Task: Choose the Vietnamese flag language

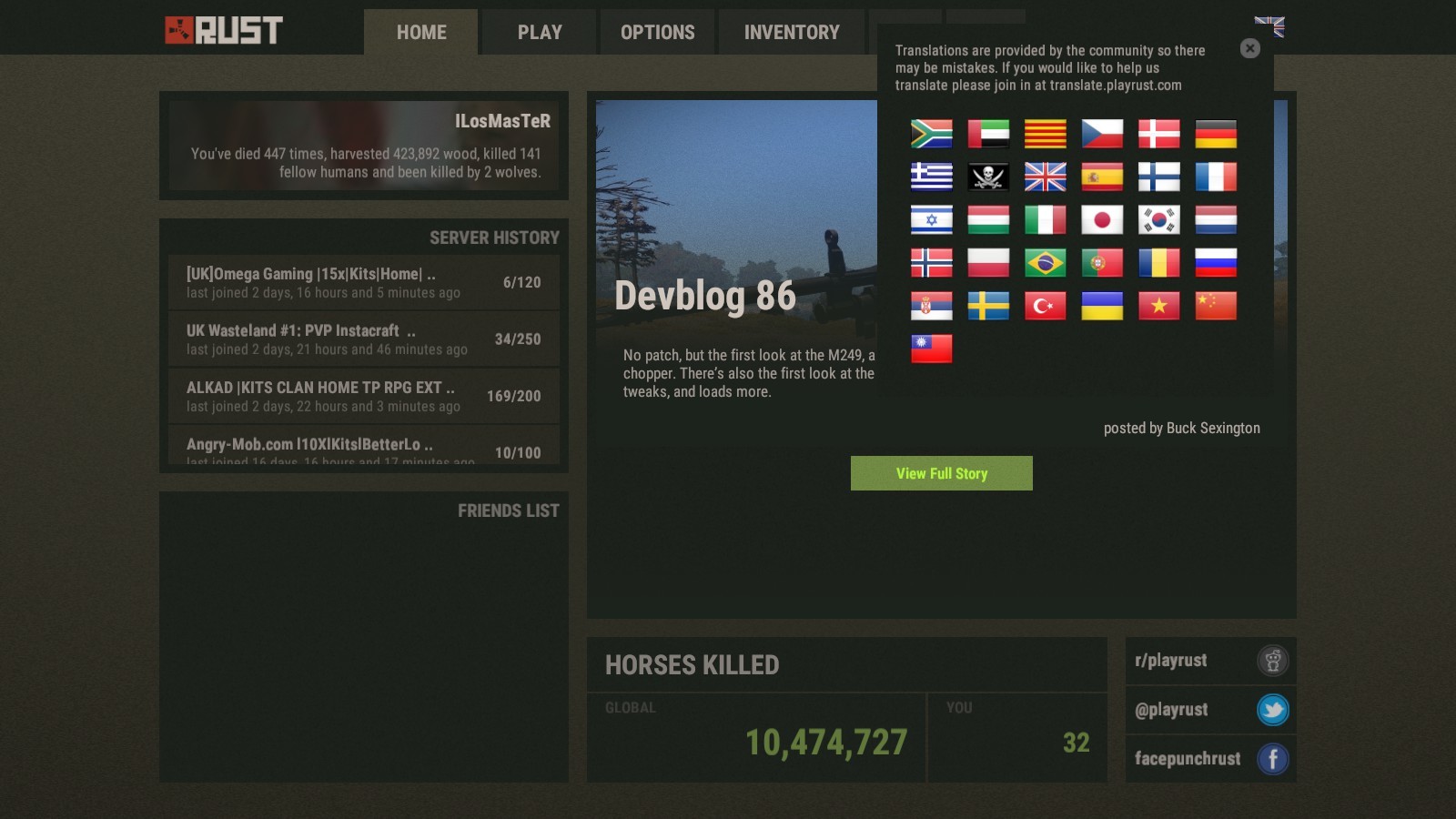Action: point(1159,305)
